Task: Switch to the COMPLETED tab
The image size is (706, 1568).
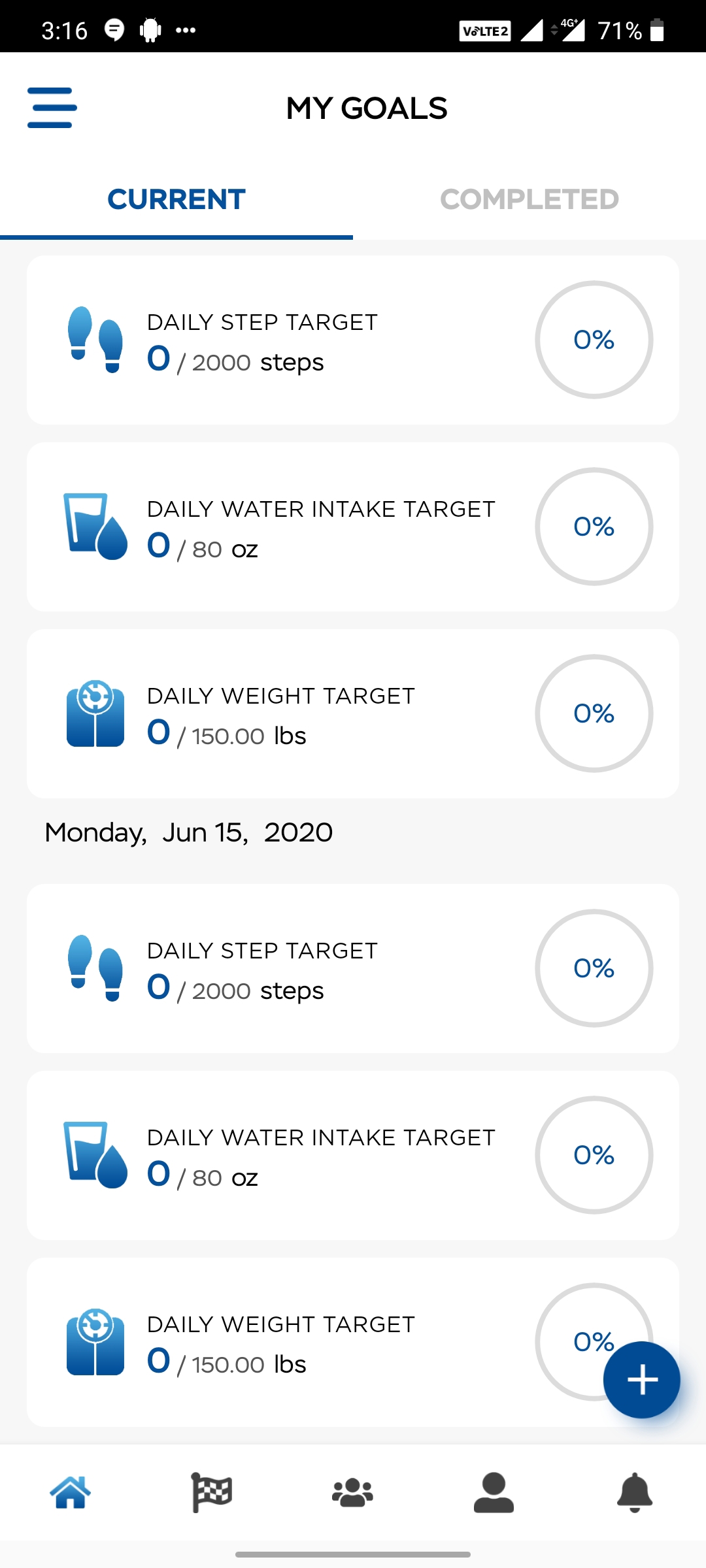Action: click(529, 200)
